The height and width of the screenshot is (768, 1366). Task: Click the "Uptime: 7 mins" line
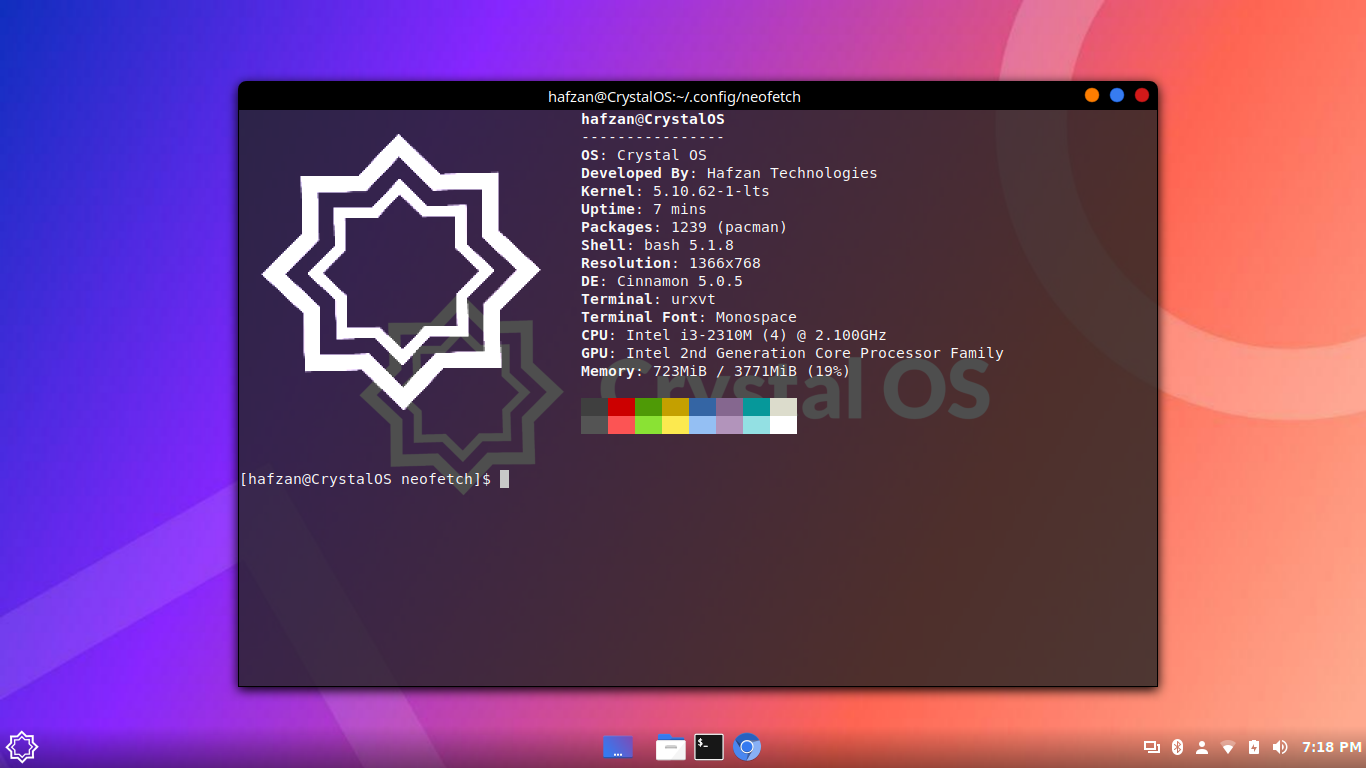644,209
